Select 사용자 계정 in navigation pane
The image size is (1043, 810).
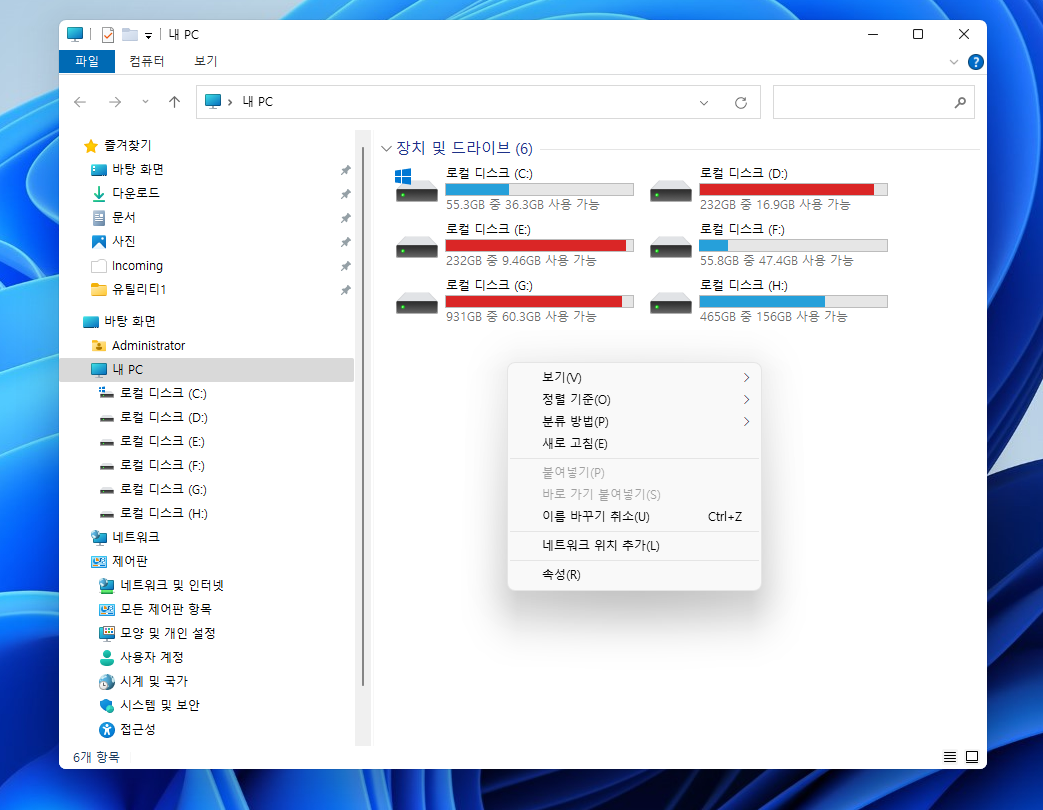click(x=151, y=657)
